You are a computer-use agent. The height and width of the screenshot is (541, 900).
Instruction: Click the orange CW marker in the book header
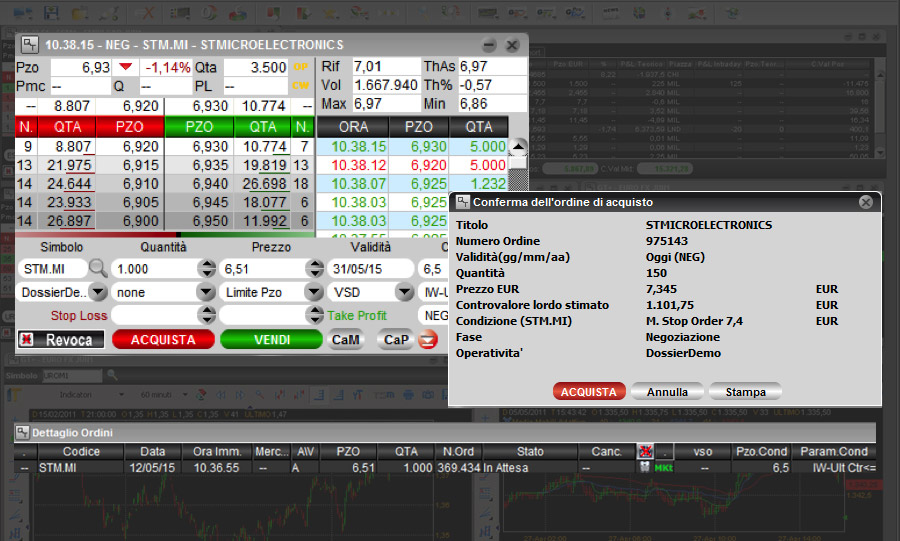point(301,85)
